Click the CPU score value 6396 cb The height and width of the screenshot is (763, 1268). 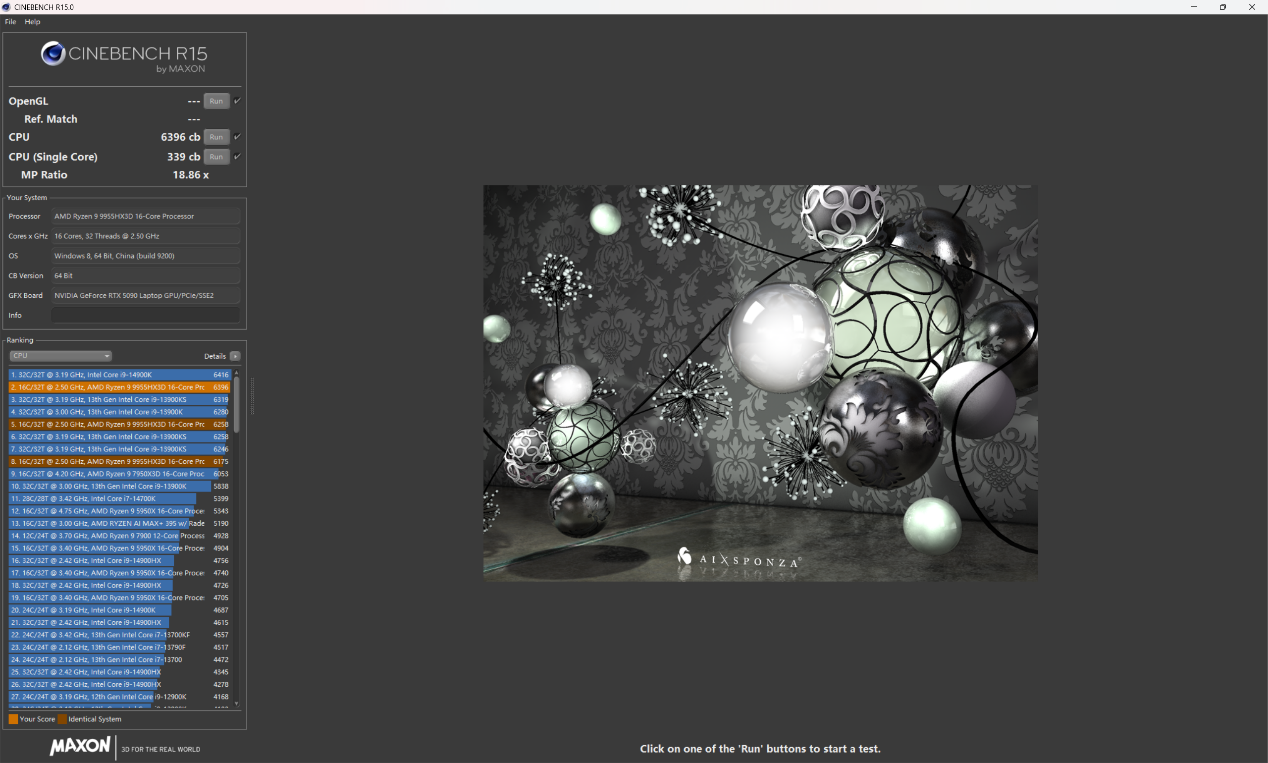[x=180, y=137]
